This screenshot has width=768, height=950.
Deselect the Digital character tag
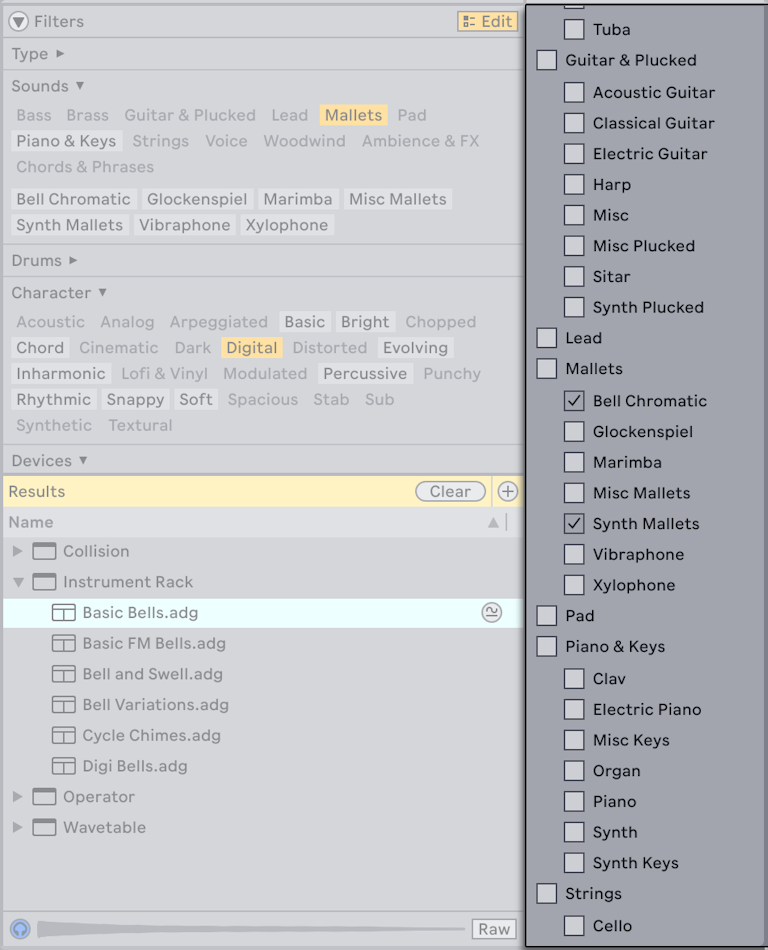click(x=251, y=347)
